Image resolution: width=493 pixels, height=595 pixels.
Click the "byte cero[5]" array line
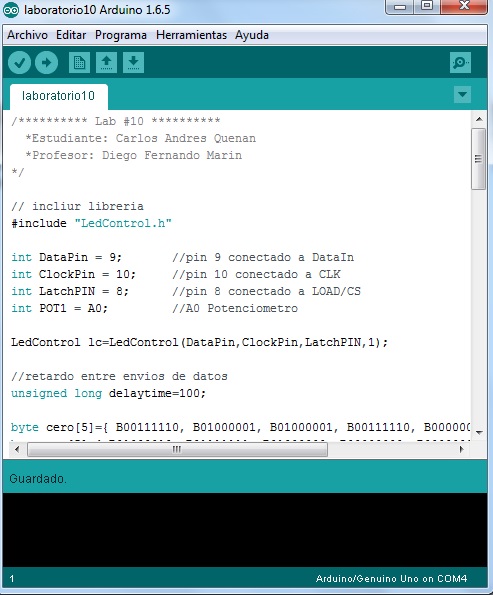(x=241, y=427)
